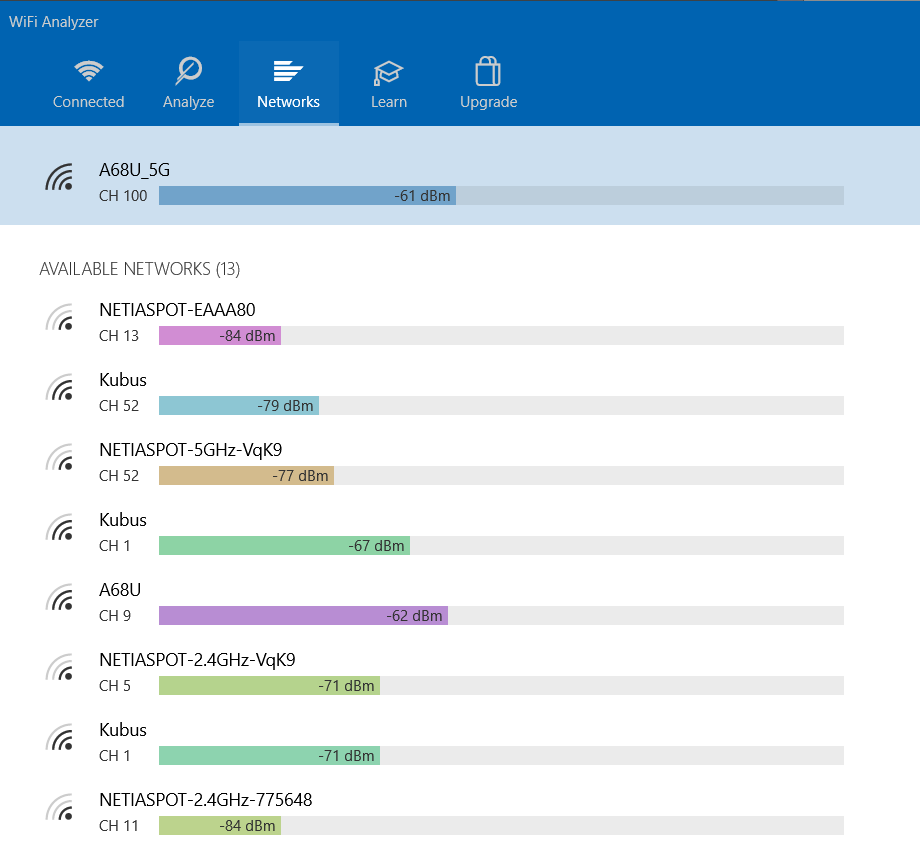This screenshot has height=848, width=920.
Task: Click the CH 100 channel label
Action: (x=123, y=196)
